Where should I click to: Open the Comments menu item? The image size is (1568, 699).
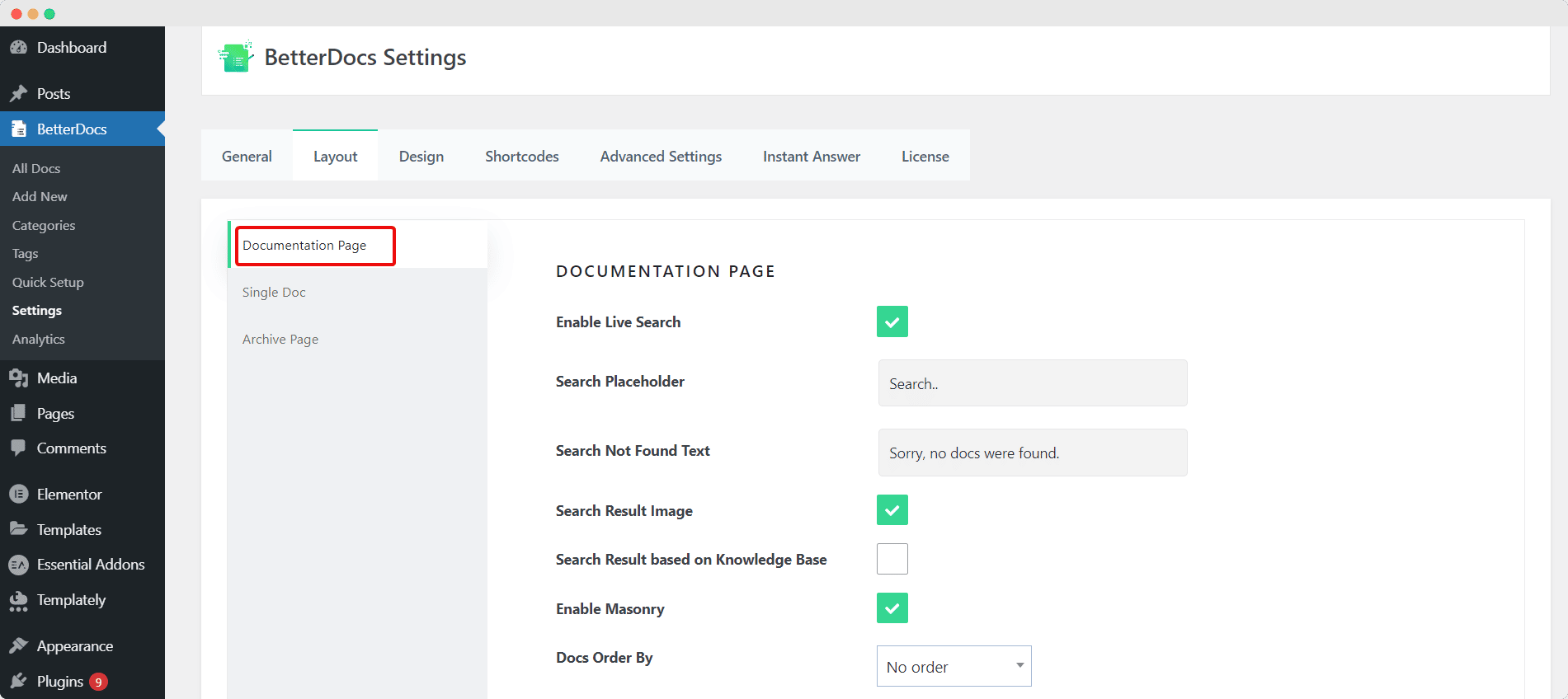(82, 448)
